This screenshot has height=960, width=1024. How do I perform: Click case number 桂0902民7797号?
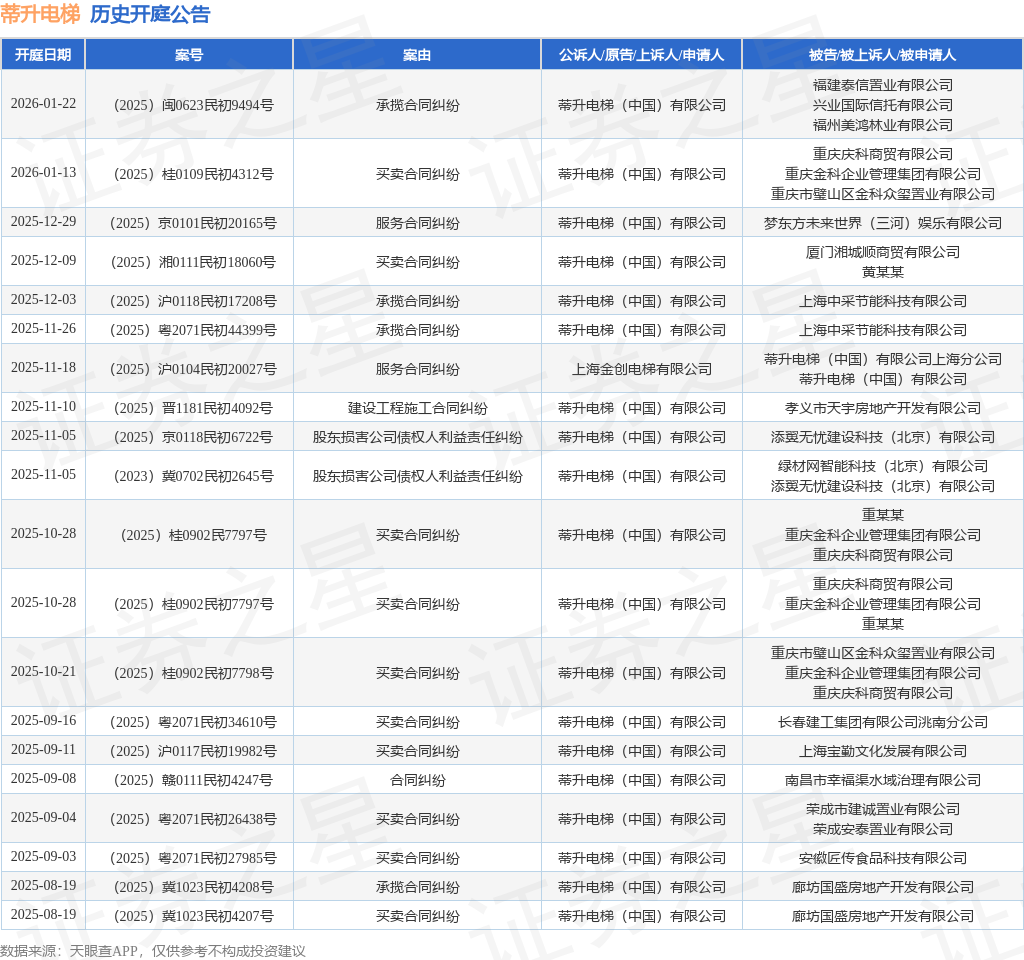tap(193, 535)
